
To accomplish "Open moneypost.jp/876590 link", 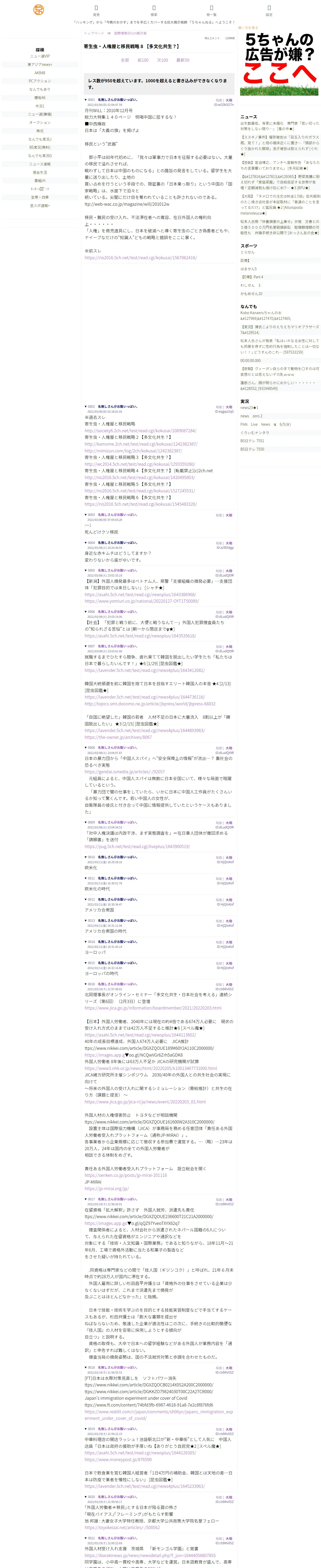I will [118, 1459].
